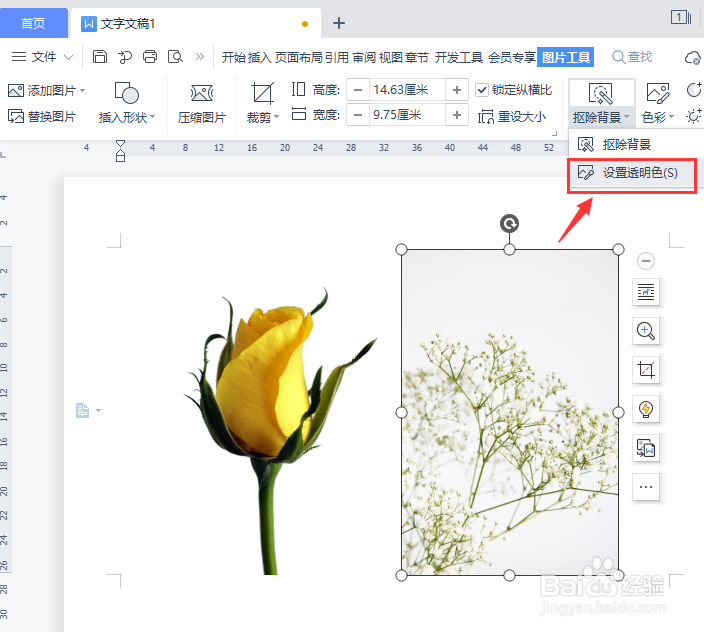Open the 视图 ribbon tab
The height and width of the screenshot is (632, 704).
tap(391, 57)
